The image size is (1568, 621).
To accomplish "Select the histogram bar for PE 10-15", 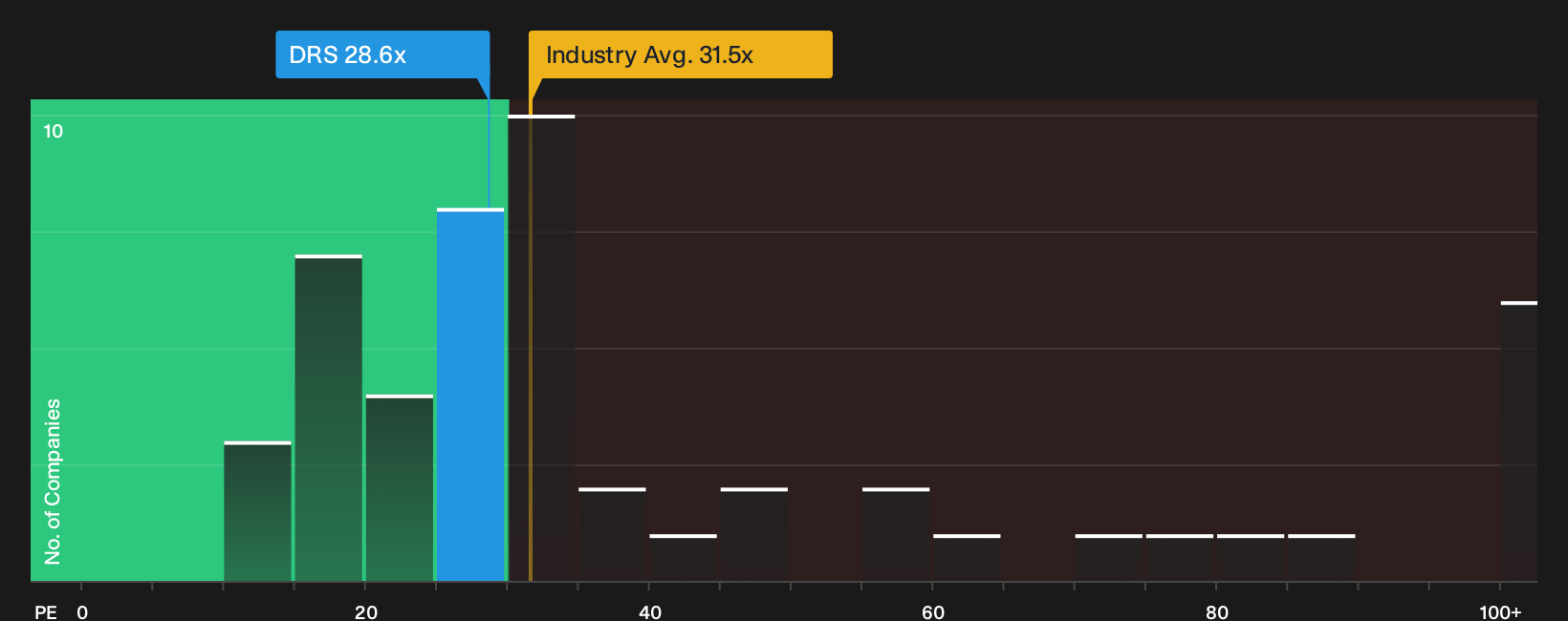I will point(258,511).
